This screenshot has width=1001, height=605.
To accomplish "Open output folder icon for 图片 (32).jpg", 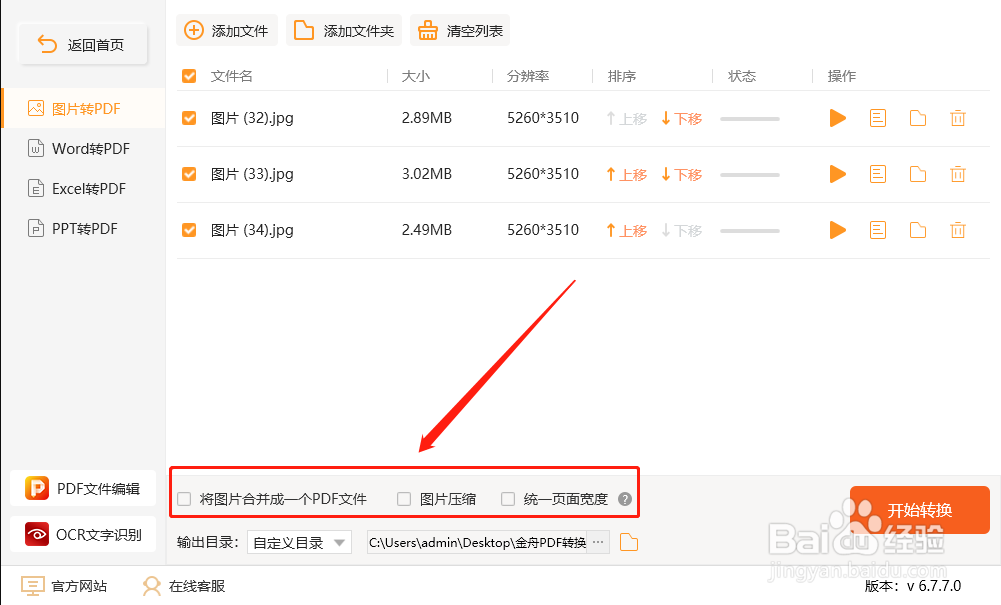I will (x=918, y=118).
